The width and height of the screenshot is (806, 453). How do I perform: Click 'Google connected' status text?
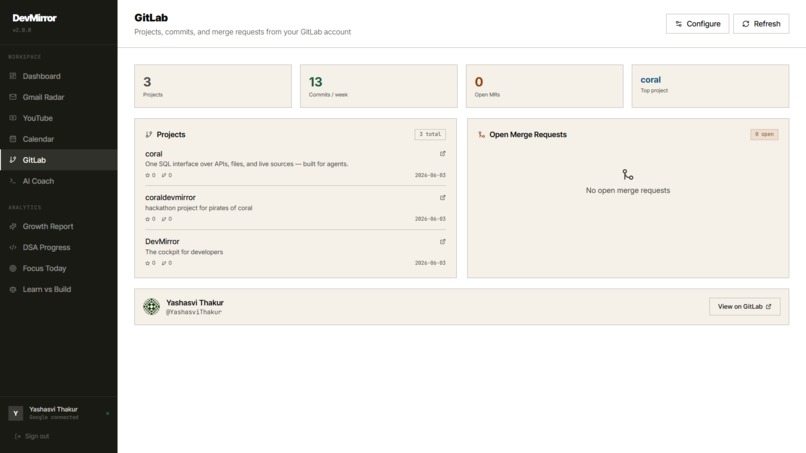pyautogui.click(x=53, y=418)
